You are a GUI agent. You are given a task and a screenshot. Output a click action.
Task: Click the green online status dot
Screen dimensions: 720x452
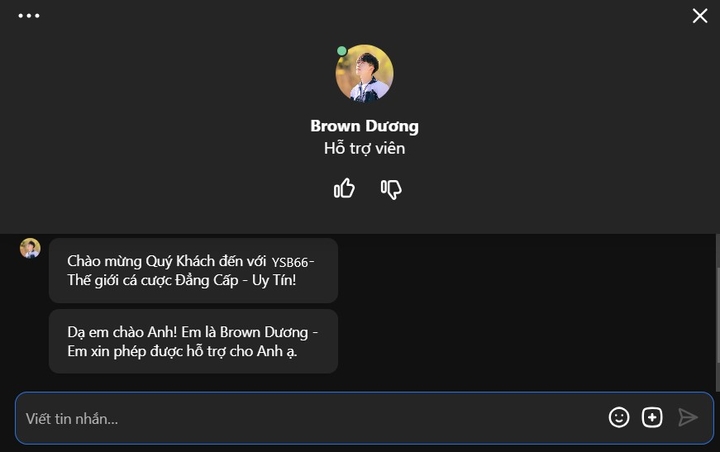342,51
